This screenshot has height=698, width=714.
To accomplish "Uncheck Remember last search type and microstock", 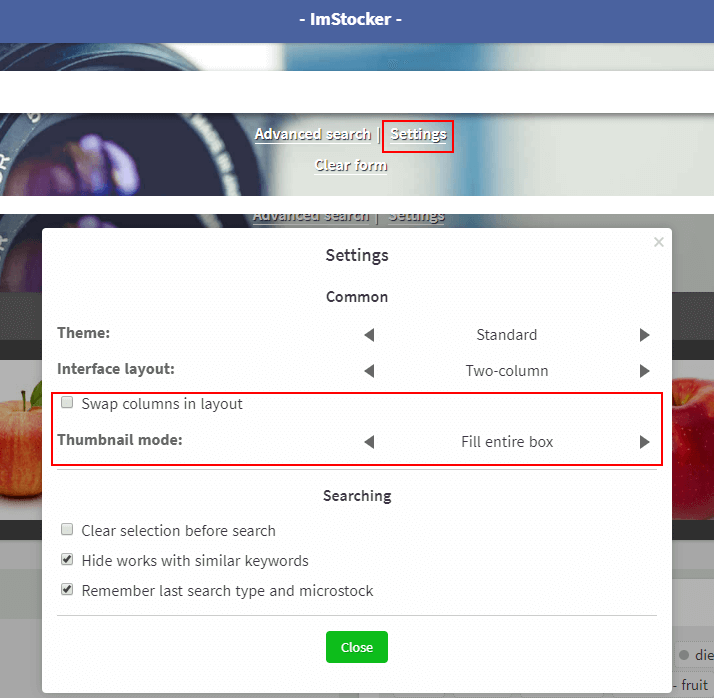I will coord(67,589).
